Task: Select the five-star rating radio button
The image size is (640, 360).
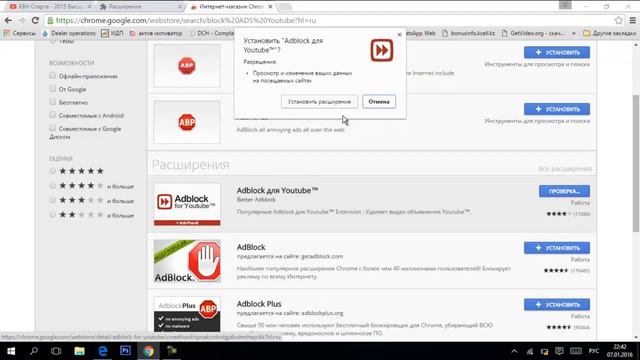Action: pyautogui.click(x=52, y=171)
